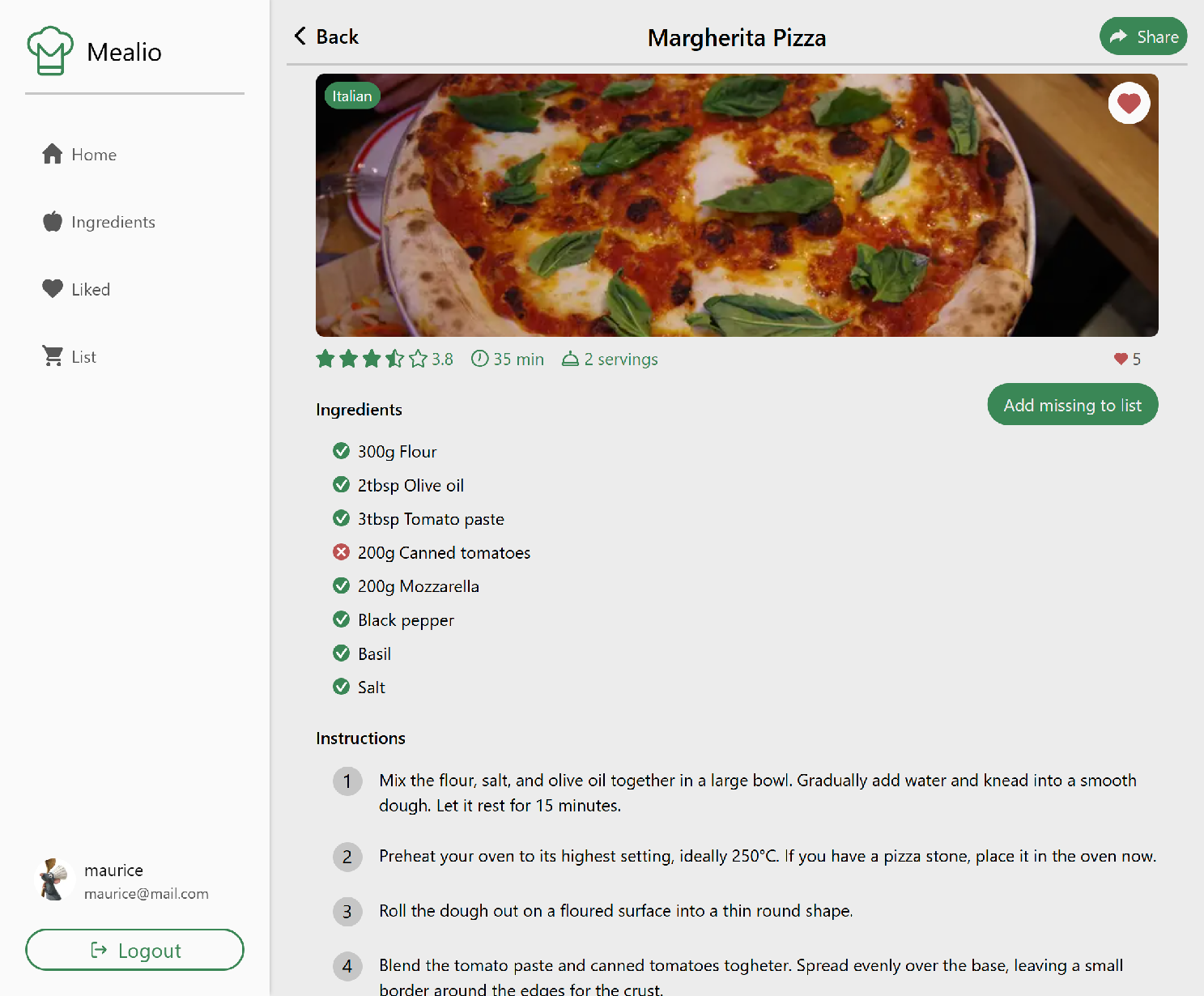1204x996 pixels.
Task: Click the servings dish icon
Action: pos(570,359)
